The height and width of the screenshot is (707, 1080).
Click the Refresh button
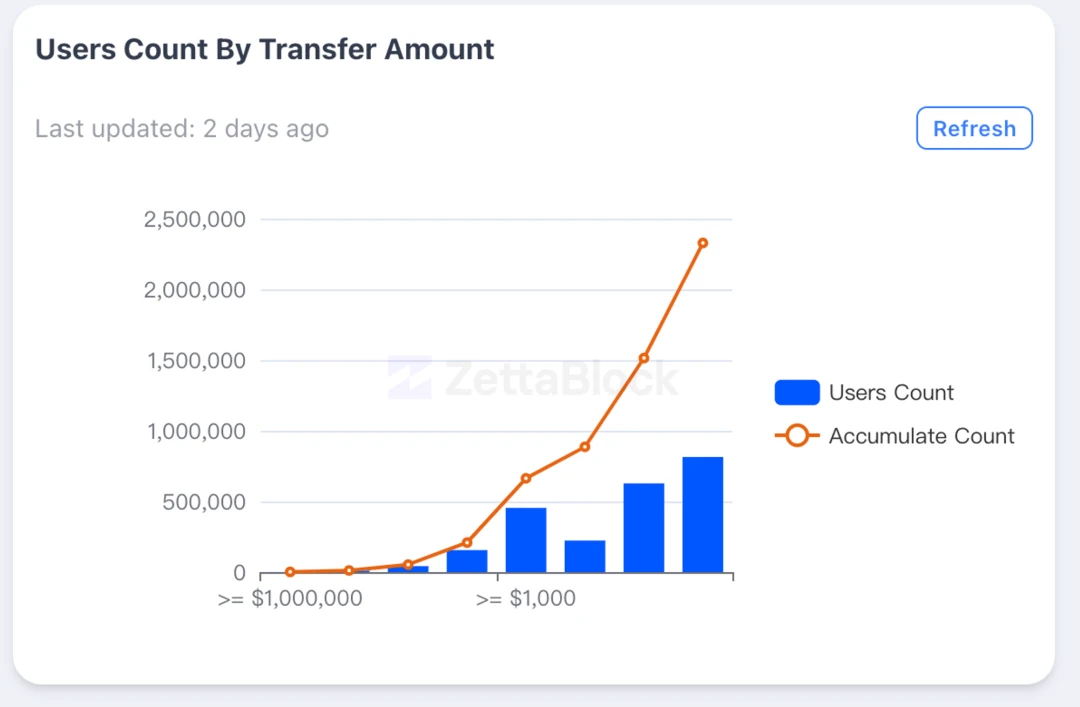coord(974,128)
